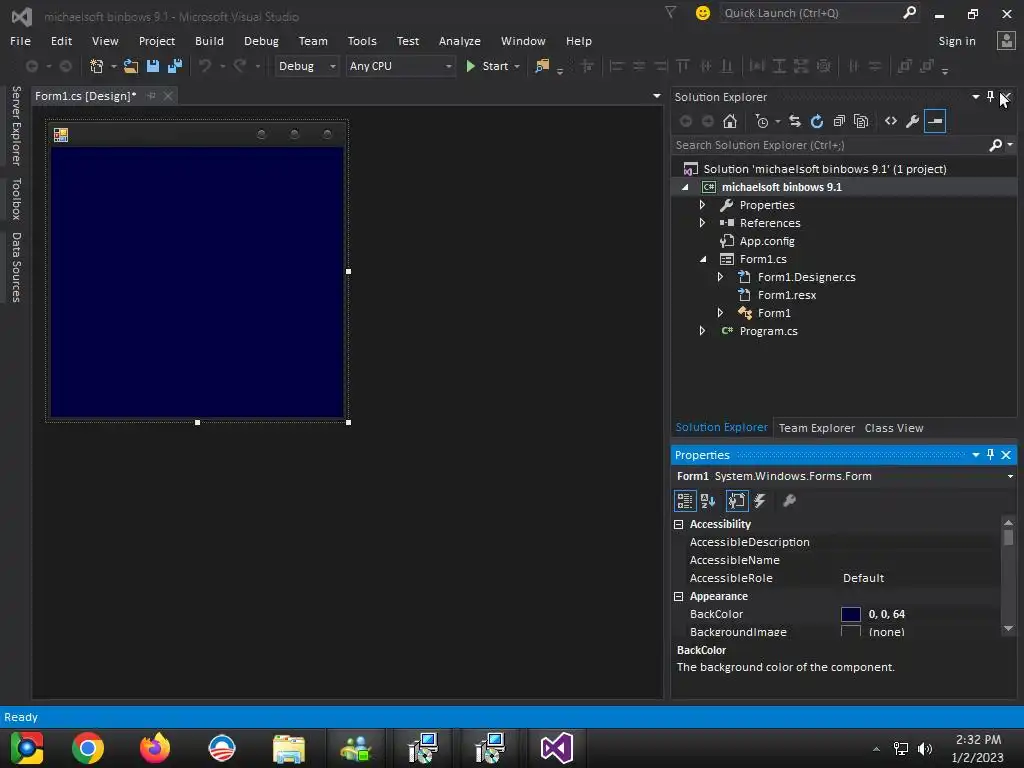Switch to the Class View tab
The height and width of the screenshot is (768, 1024).
point(893,428)
